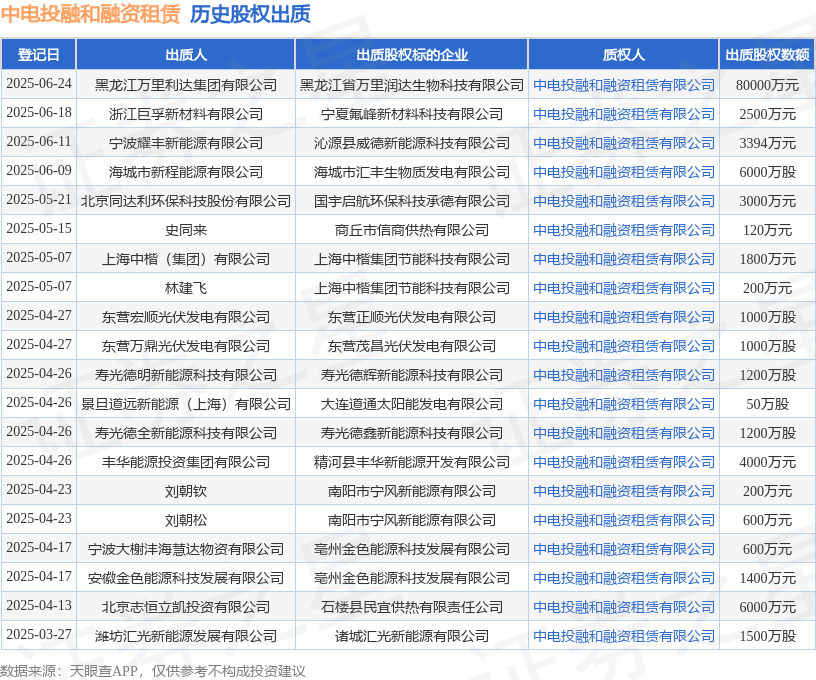Select the 出质股权数额 column header
816x680 pixels.
point(768,55)
